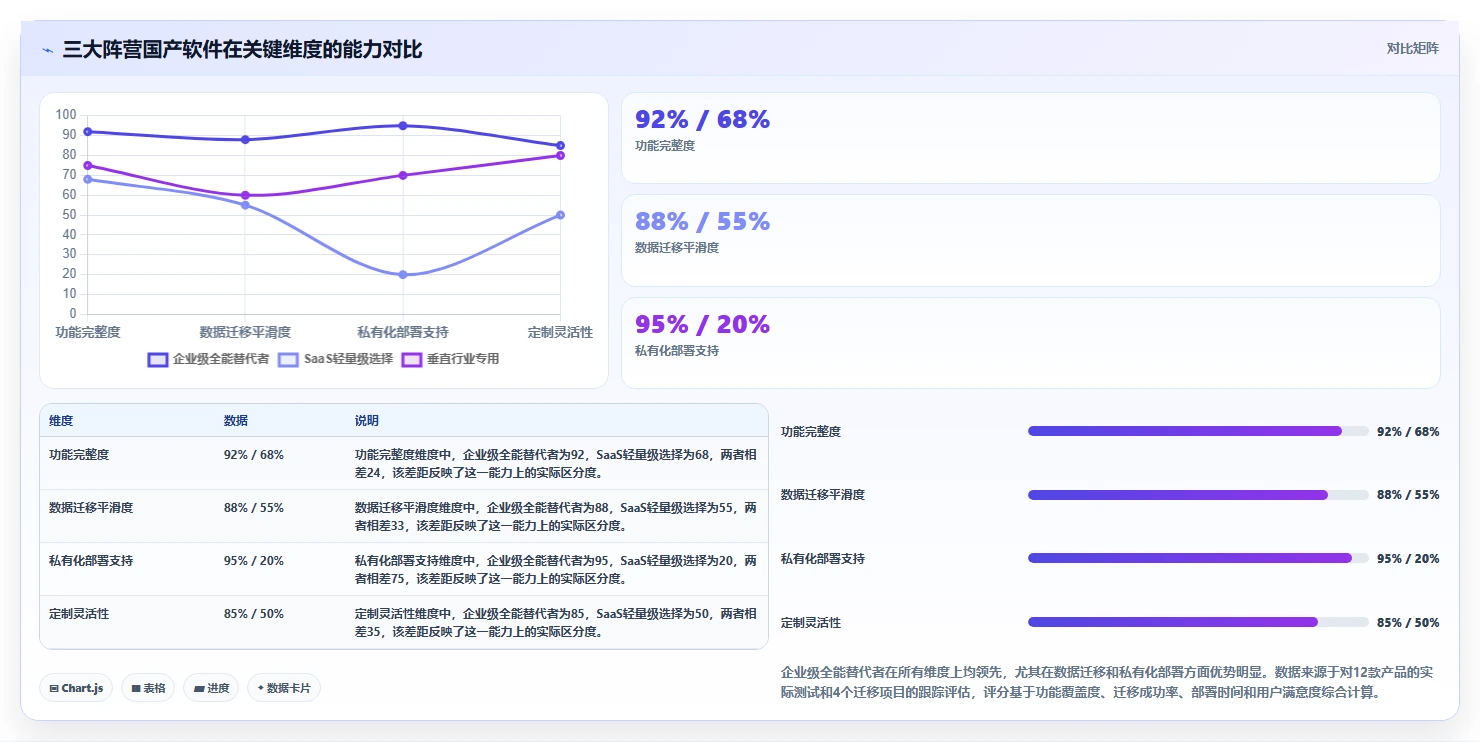This screenshot has width=1480, height=742.
Task: Toggle the SaaS轻量级选择 legend item
Action: point(335,359)
